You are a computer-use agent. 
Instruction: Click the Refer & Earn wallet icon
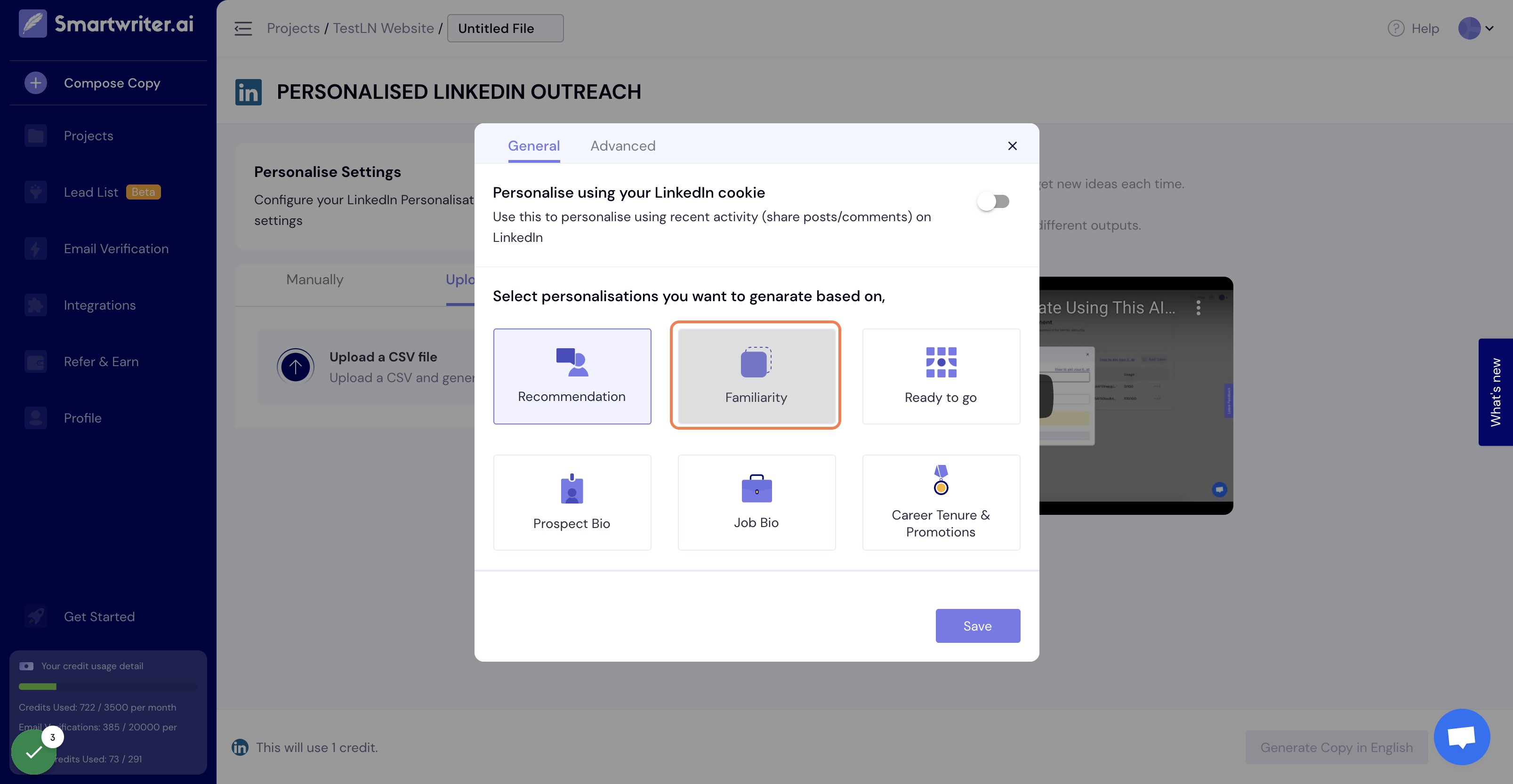point(36,362)
